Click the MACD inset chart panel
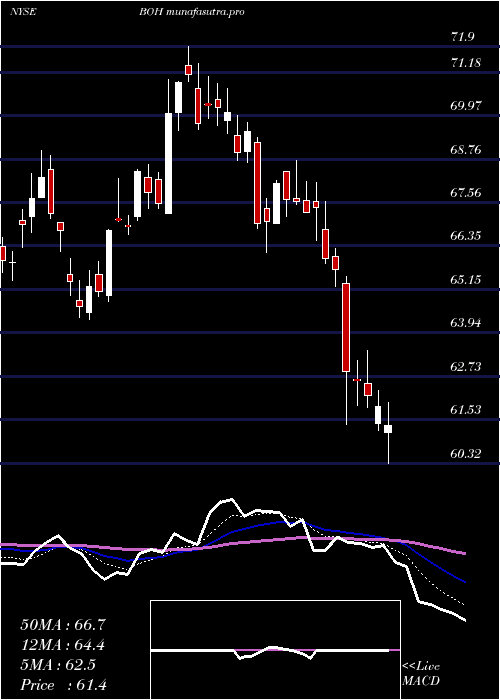 [275, 650]
